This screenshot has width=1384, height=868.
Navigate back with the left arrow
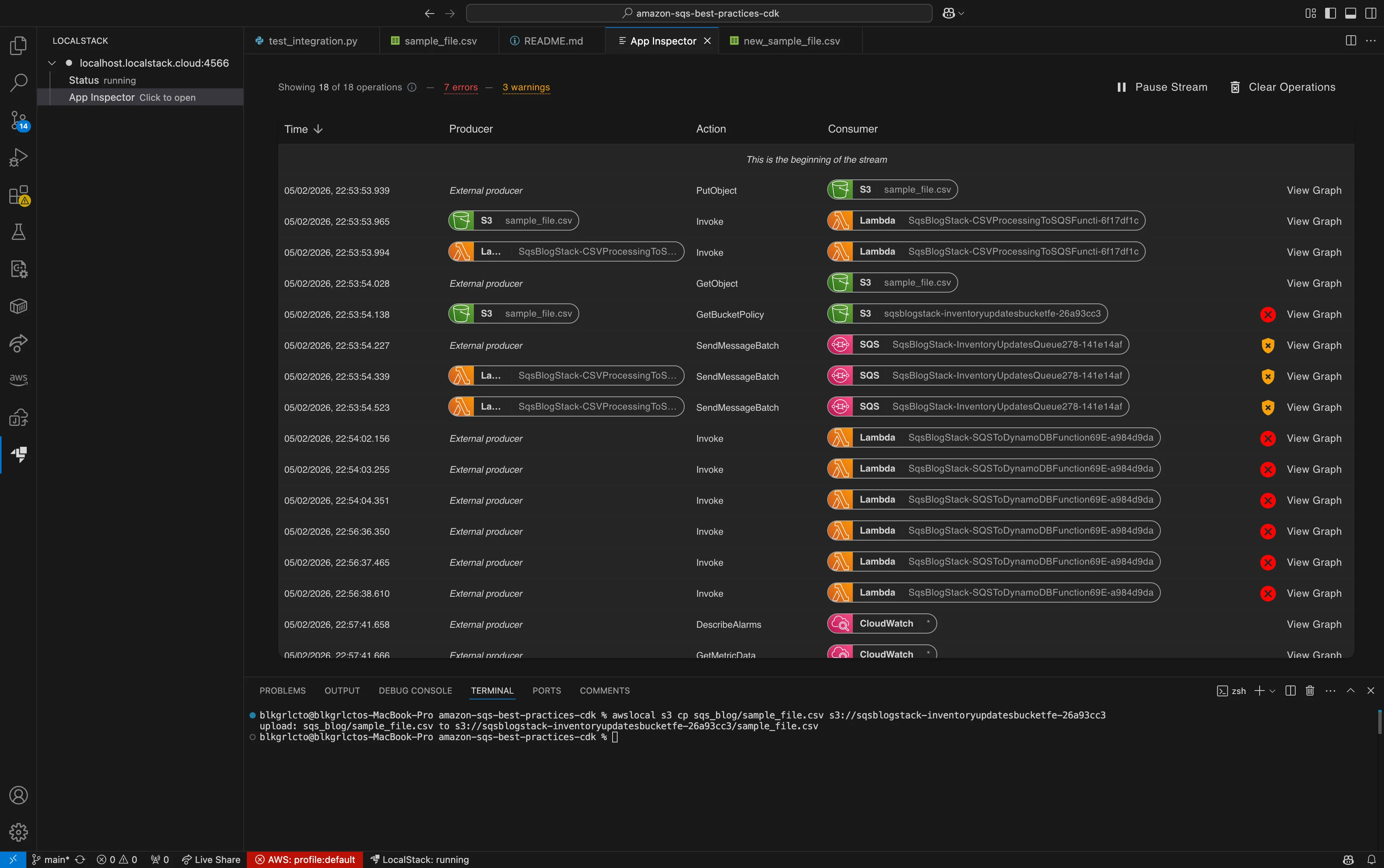[429, 13]
